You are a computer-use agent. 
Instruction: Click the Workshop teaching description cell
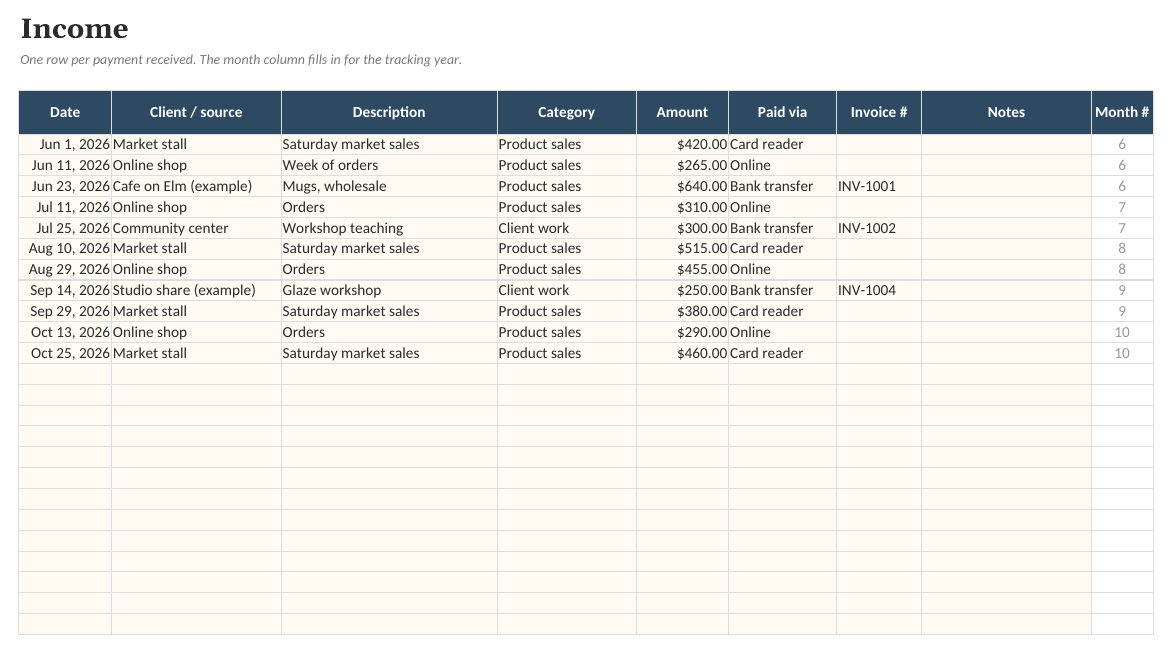(389, 228)
